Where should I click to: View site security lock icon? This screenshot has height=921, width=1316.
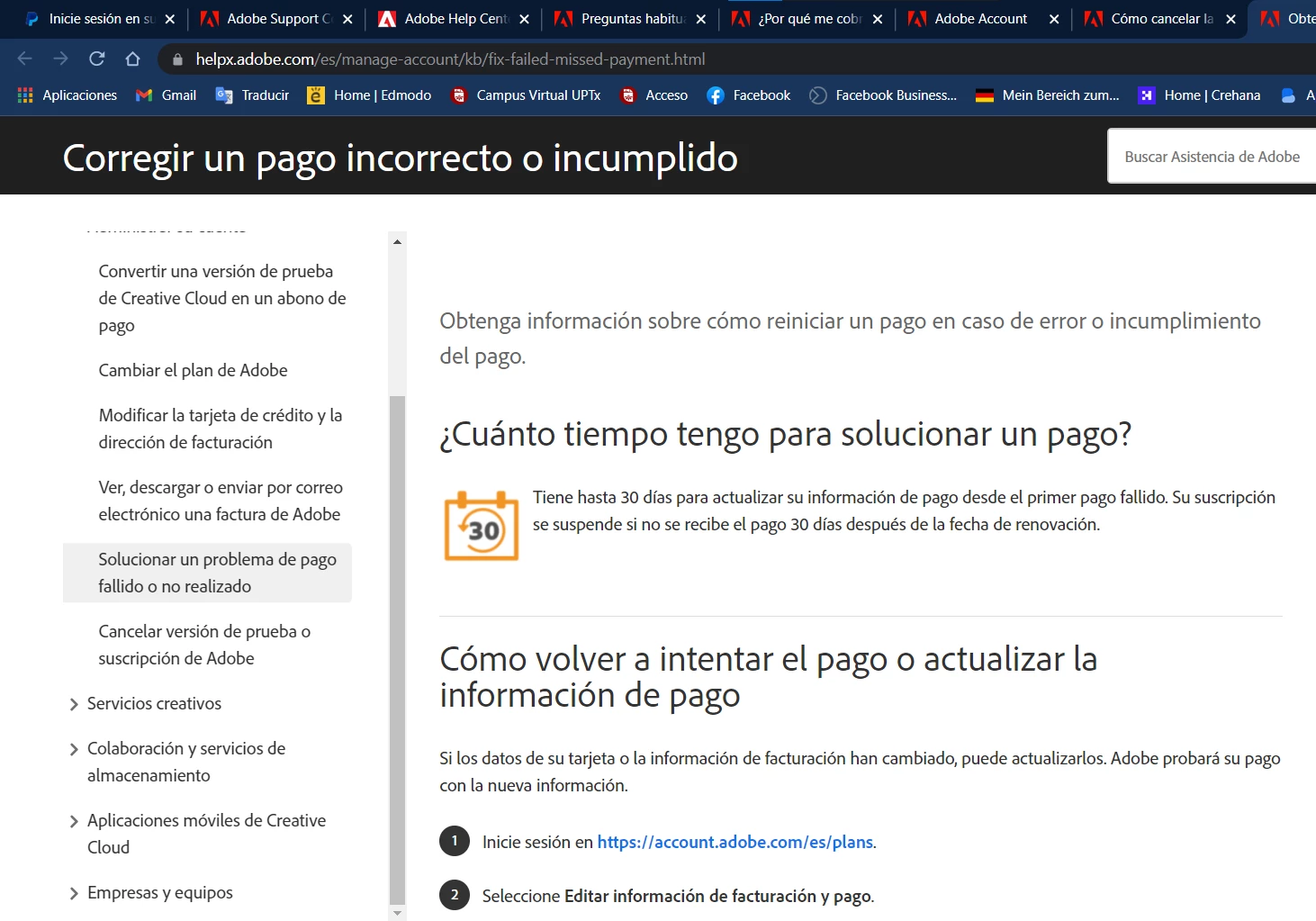177,59
